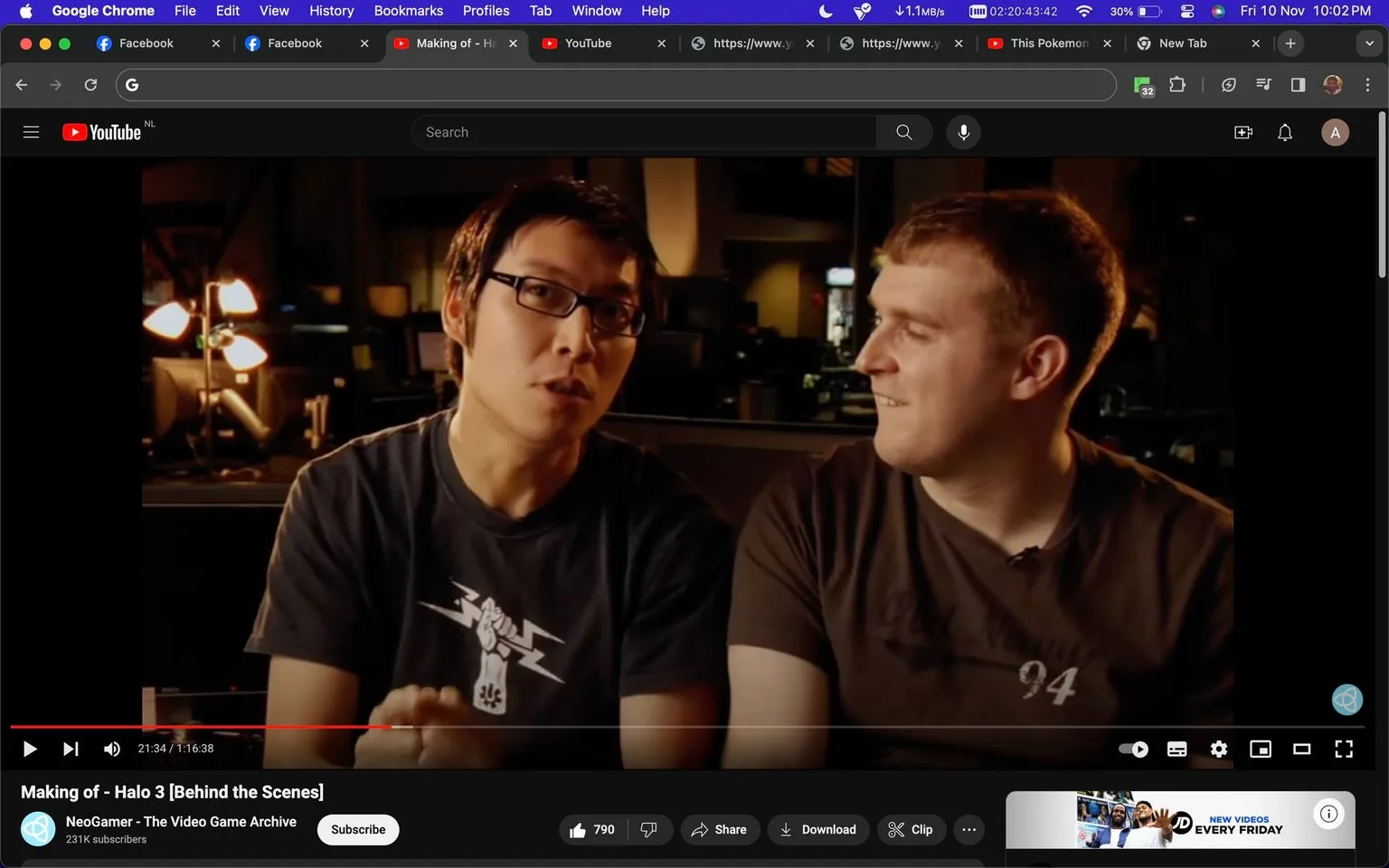The height and width of the screenshot is (868, 1389).
Task: Open the player Settings gear
Action: pyautogui.click(x=1218, y=749)
